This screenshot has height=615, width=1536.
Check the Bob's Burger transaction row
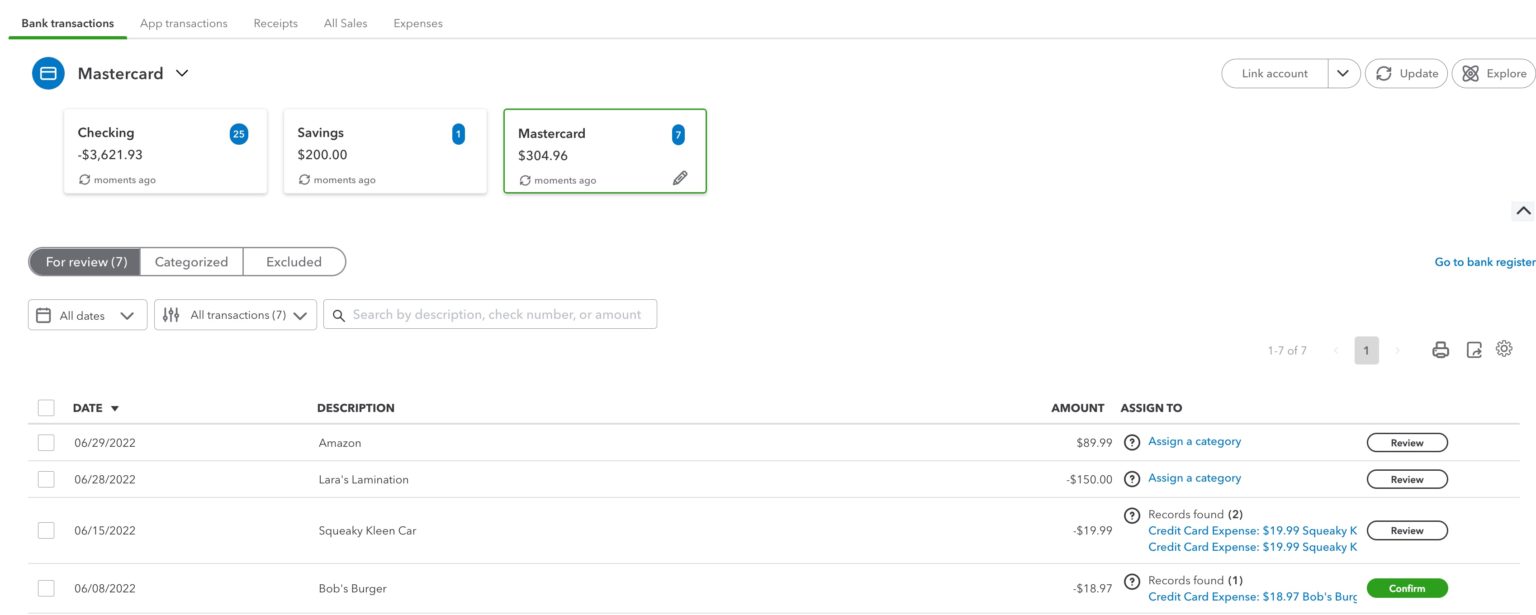pos(45,588)
